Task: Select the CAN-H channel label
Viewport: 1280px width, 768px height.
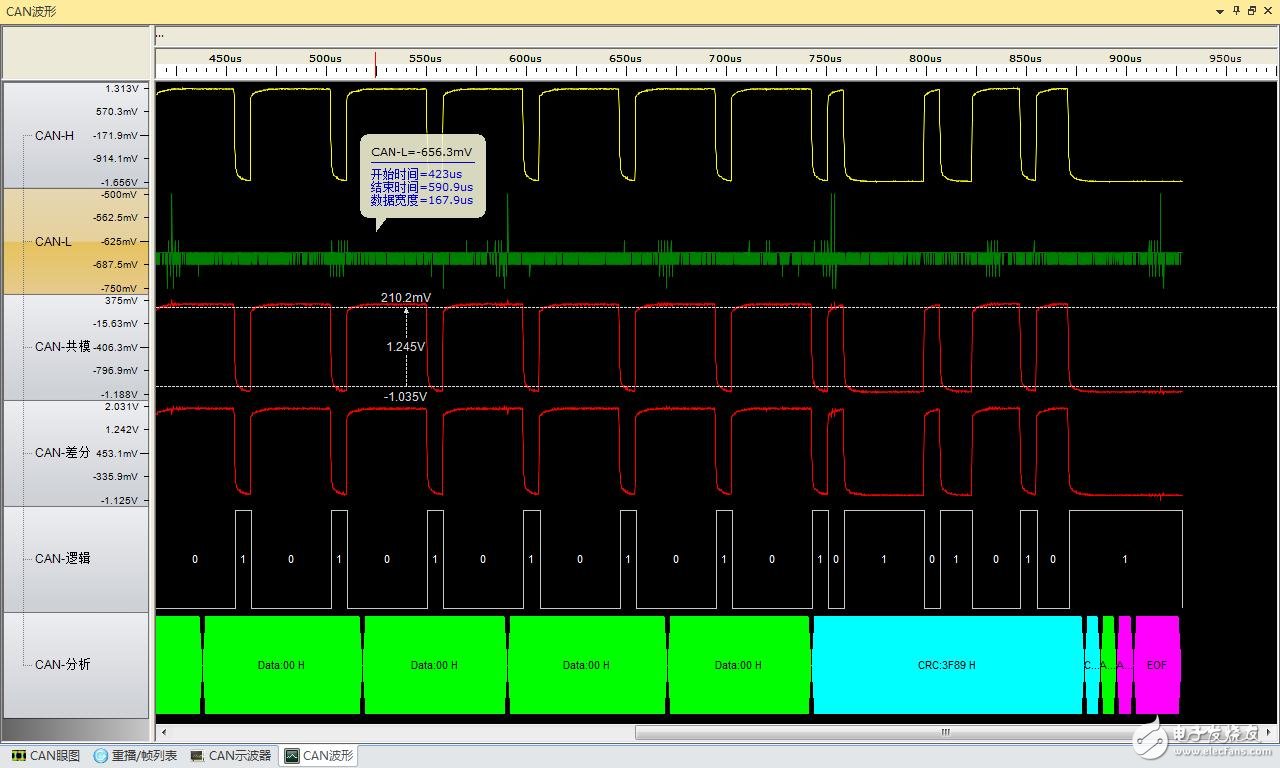Action: pyautogui.click(x=54, y=135)
